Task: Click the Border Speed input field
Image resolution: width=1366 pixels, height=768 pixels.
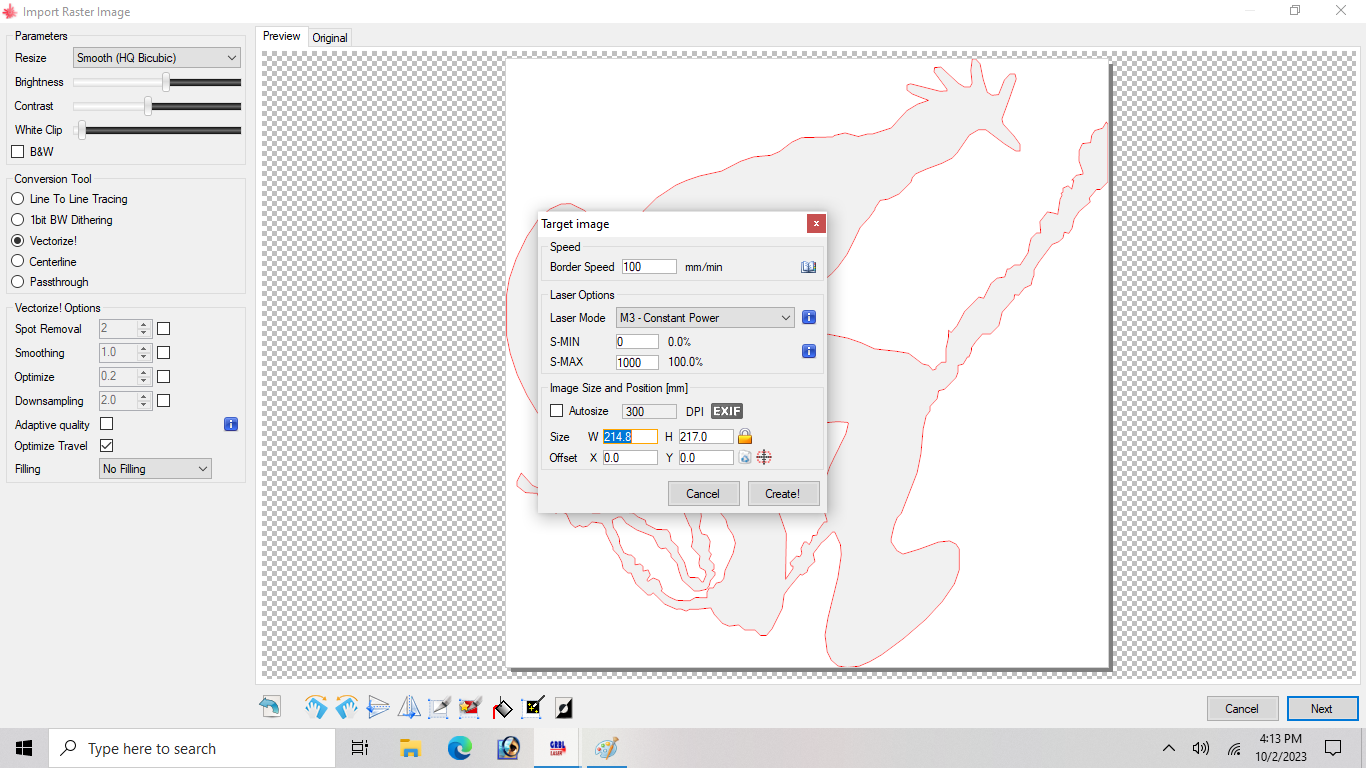Action: click(649, 267)
